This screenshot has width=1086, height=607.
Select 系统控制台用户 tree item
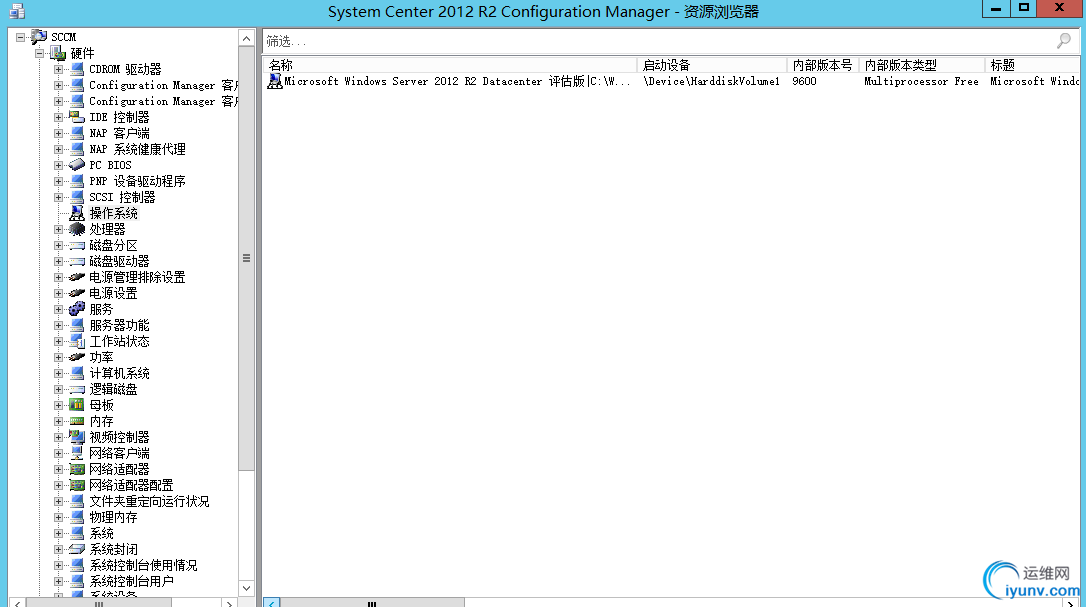(132, 581)
